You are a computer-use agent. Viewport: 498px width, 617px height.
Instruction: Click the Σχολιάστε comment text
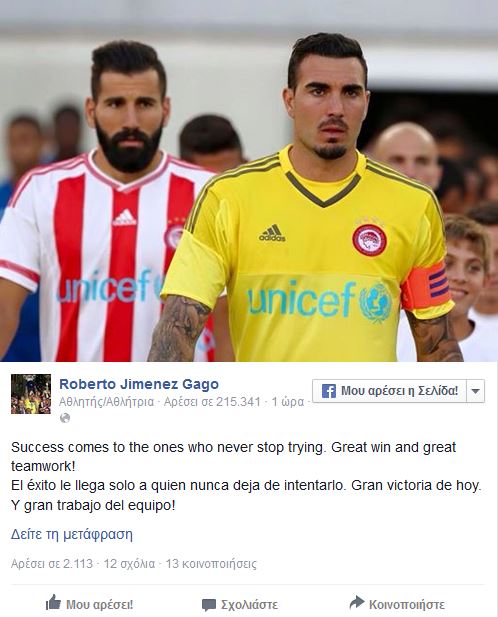[249, 605]
